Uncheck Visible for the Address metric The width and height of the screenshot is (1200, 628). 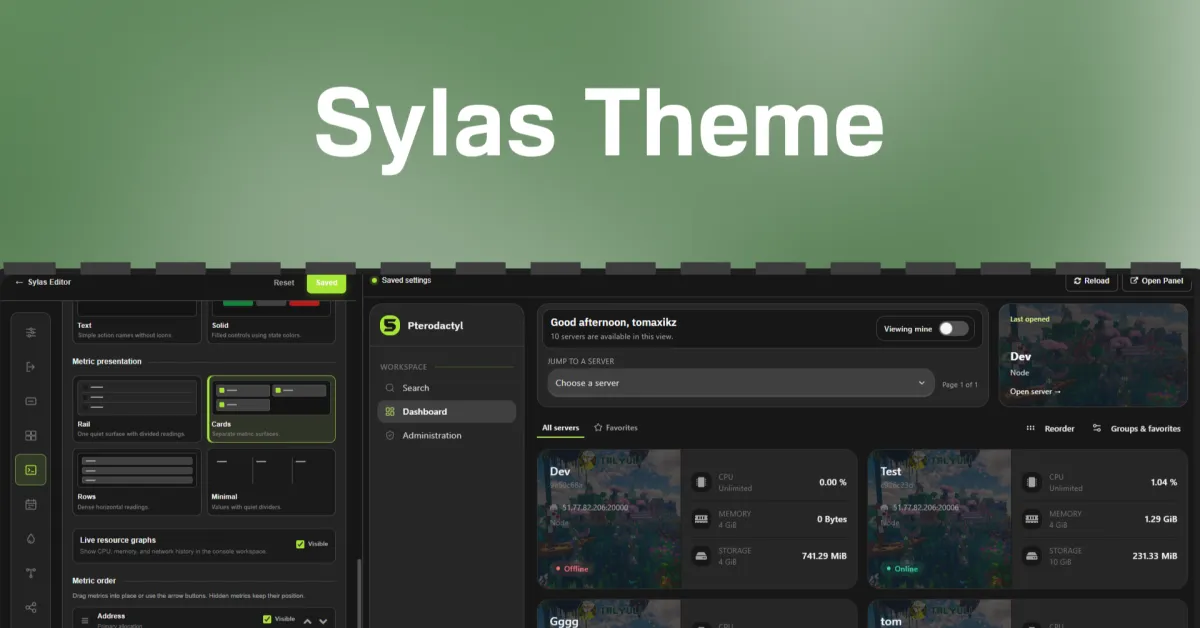click(x=267, y=619)
